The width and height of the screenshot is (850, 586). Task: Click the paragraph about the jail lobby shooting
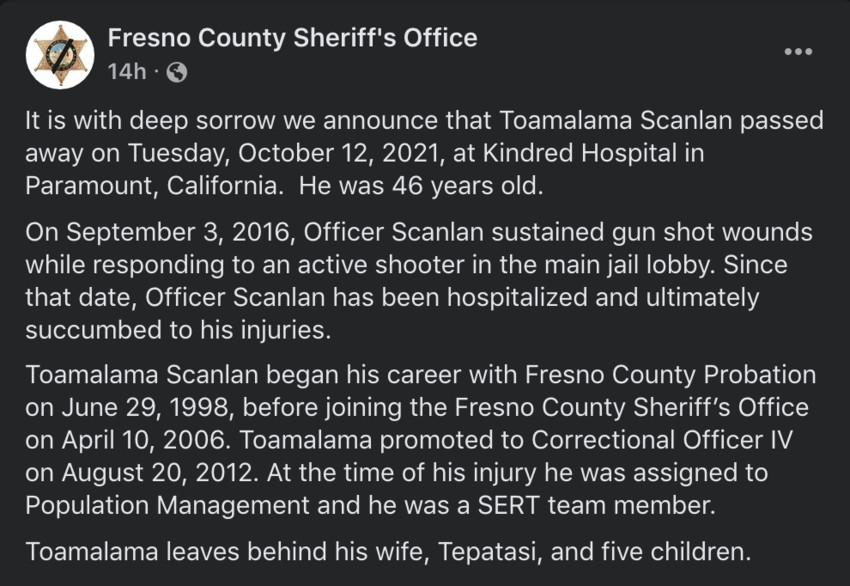click(x=419, y=281)
